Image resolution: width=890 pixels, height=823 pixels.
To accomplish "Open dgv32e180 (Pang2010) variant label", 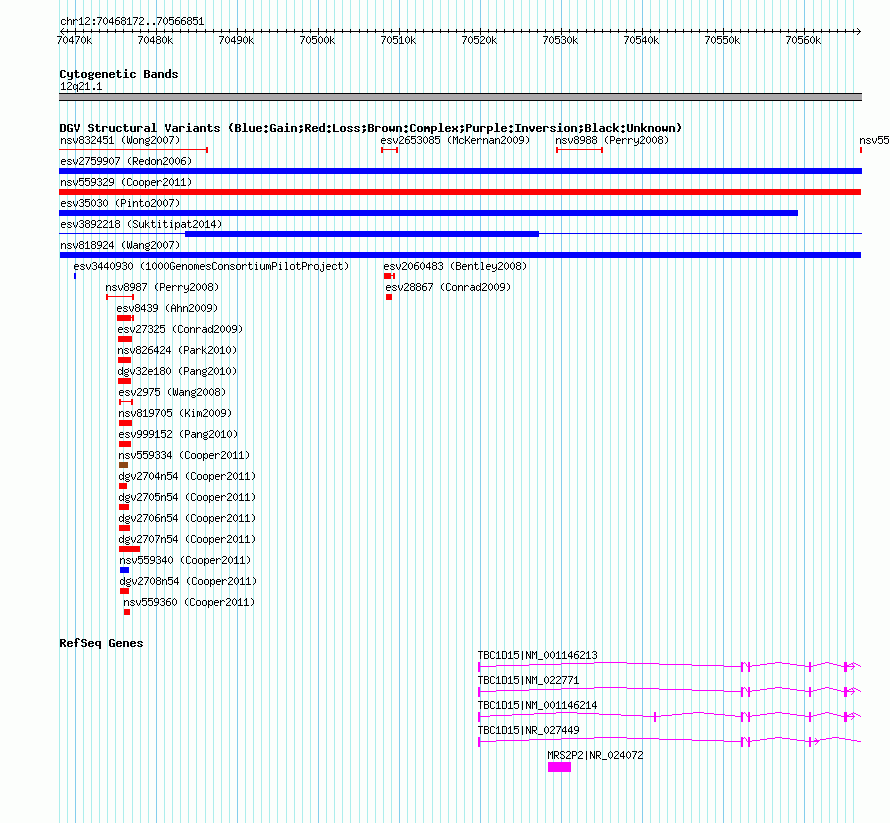I will pos(177,371).
